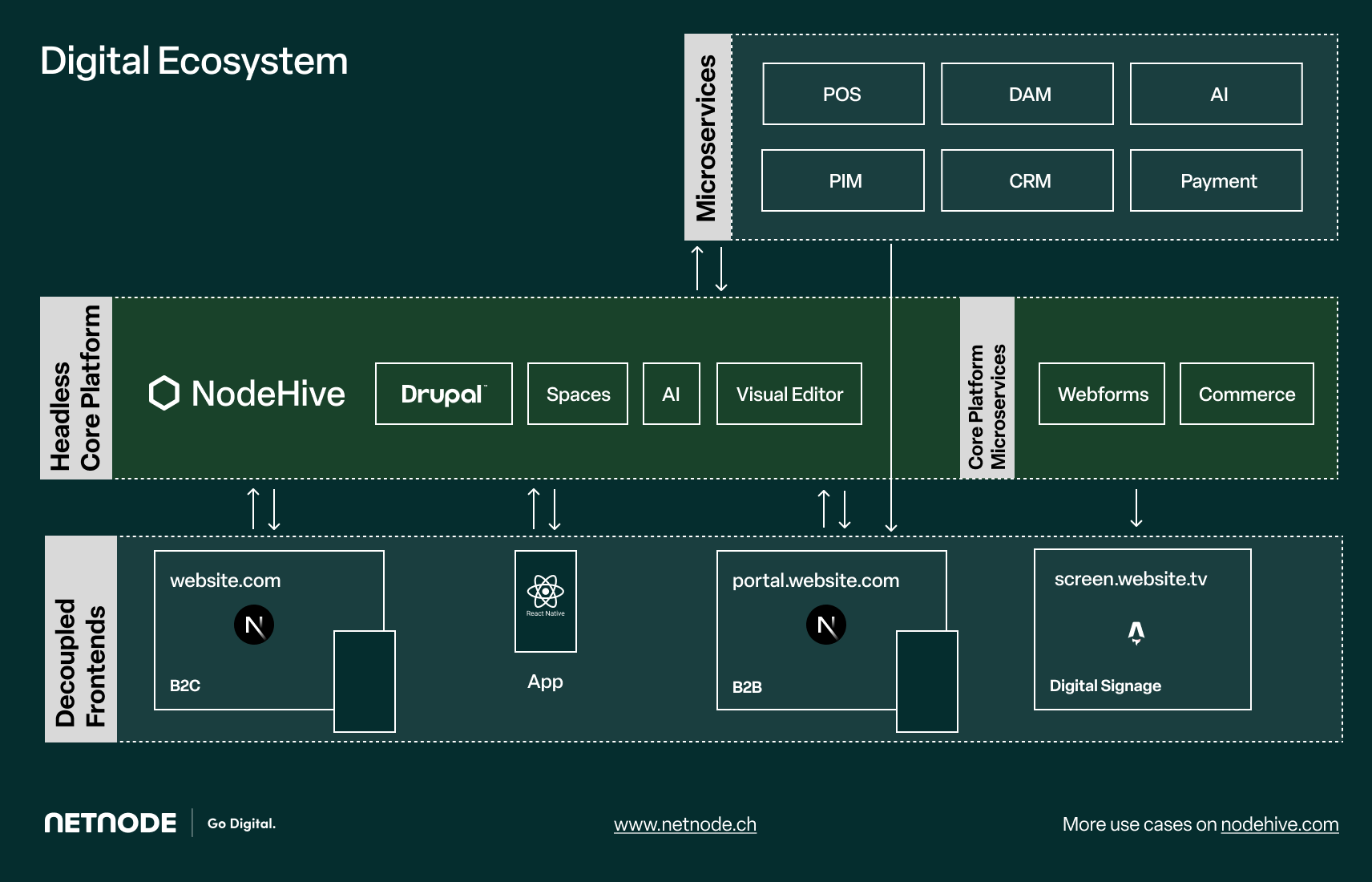Click the Netnode logo in footer
The height and width of the screenshot is (882, 1372).
click(x=111, y=823)
